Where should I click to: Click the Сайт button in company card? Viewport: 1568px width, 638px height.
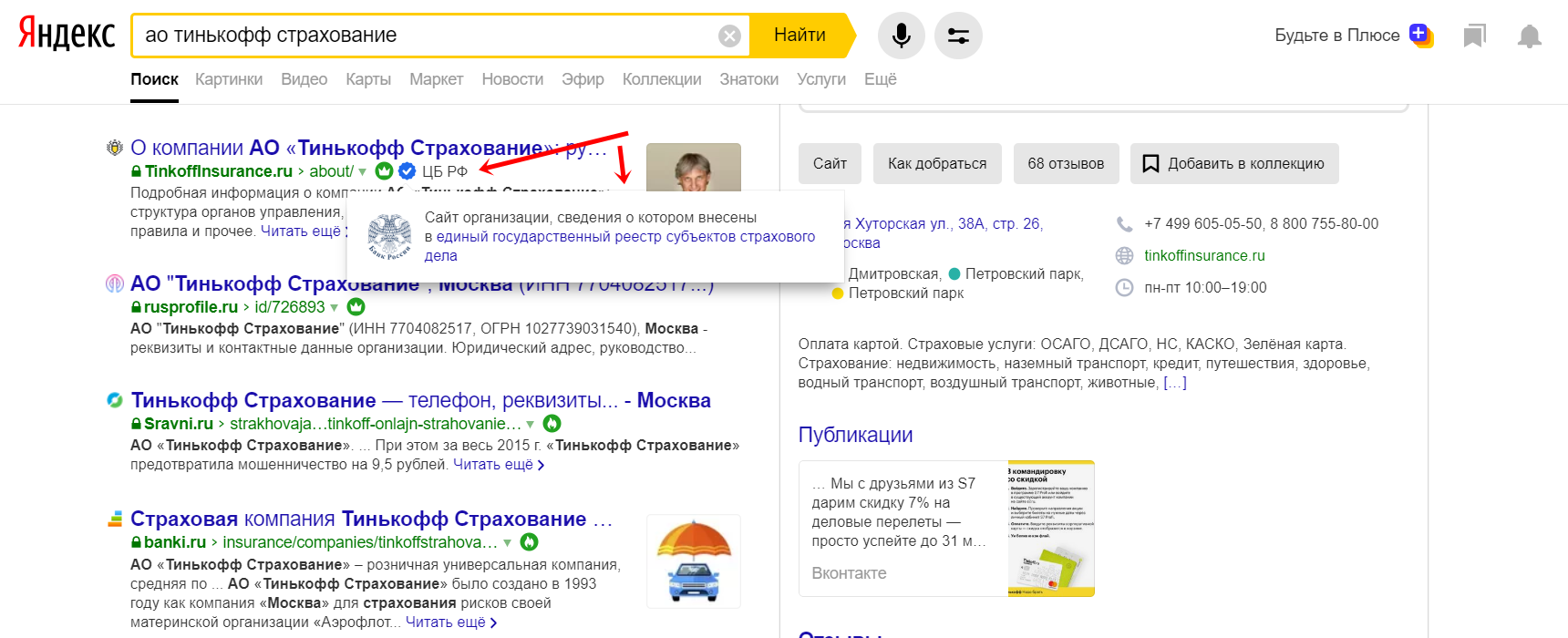[830, 164]
